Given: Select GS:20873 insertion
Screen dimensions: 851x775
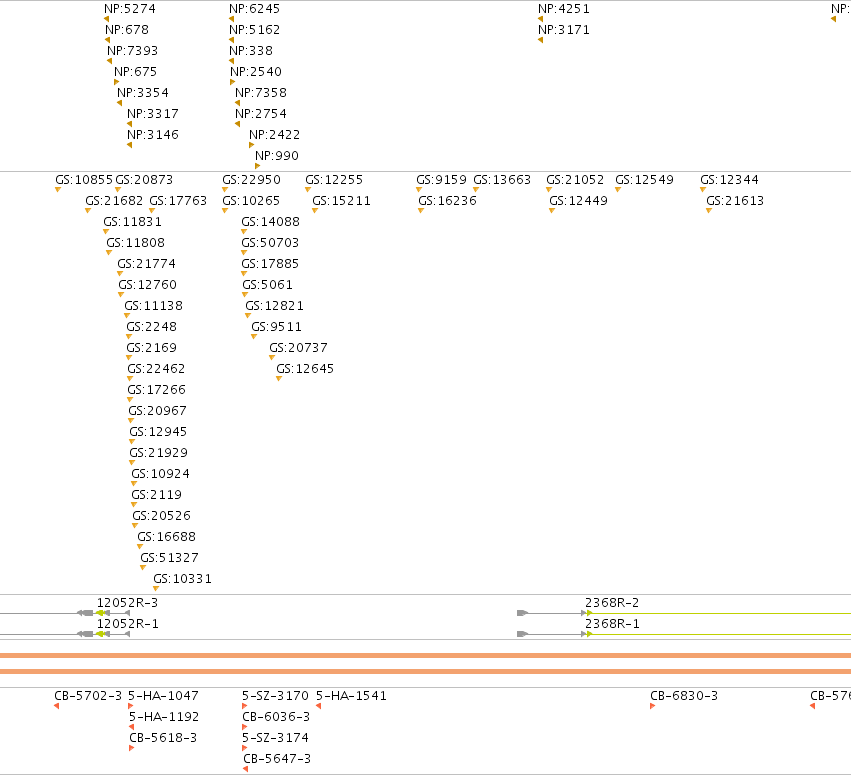Looking at the screenshot, I should coord(144,180).
